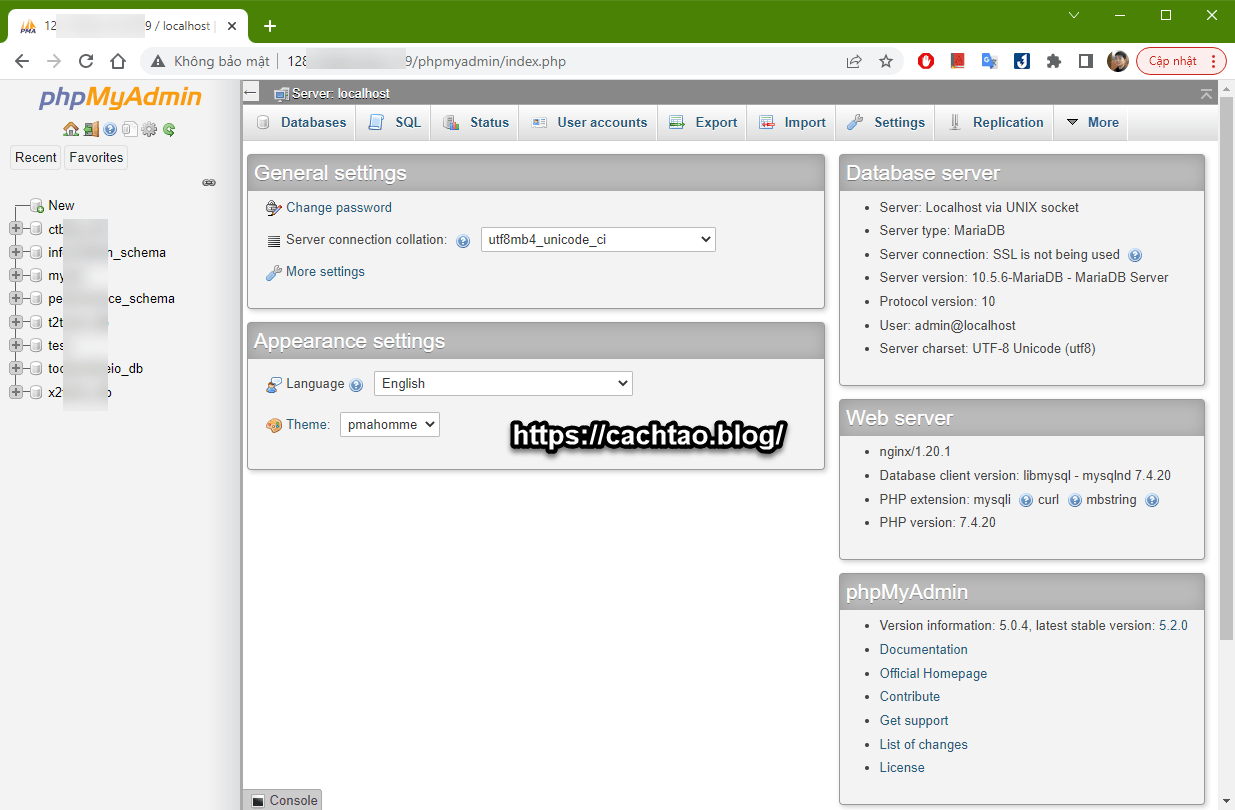The height and width of the screenshot is (810, 1235).
Task: Open the Replication tab
Action: 995,122
